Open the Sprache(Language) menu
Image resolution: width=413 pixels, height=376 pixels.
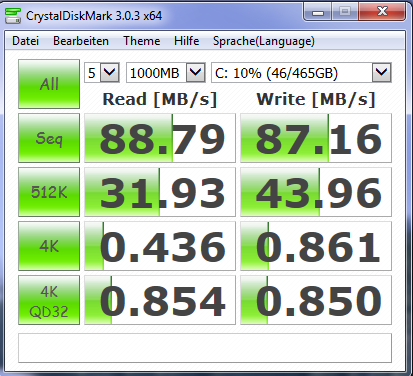pos(264,41)
